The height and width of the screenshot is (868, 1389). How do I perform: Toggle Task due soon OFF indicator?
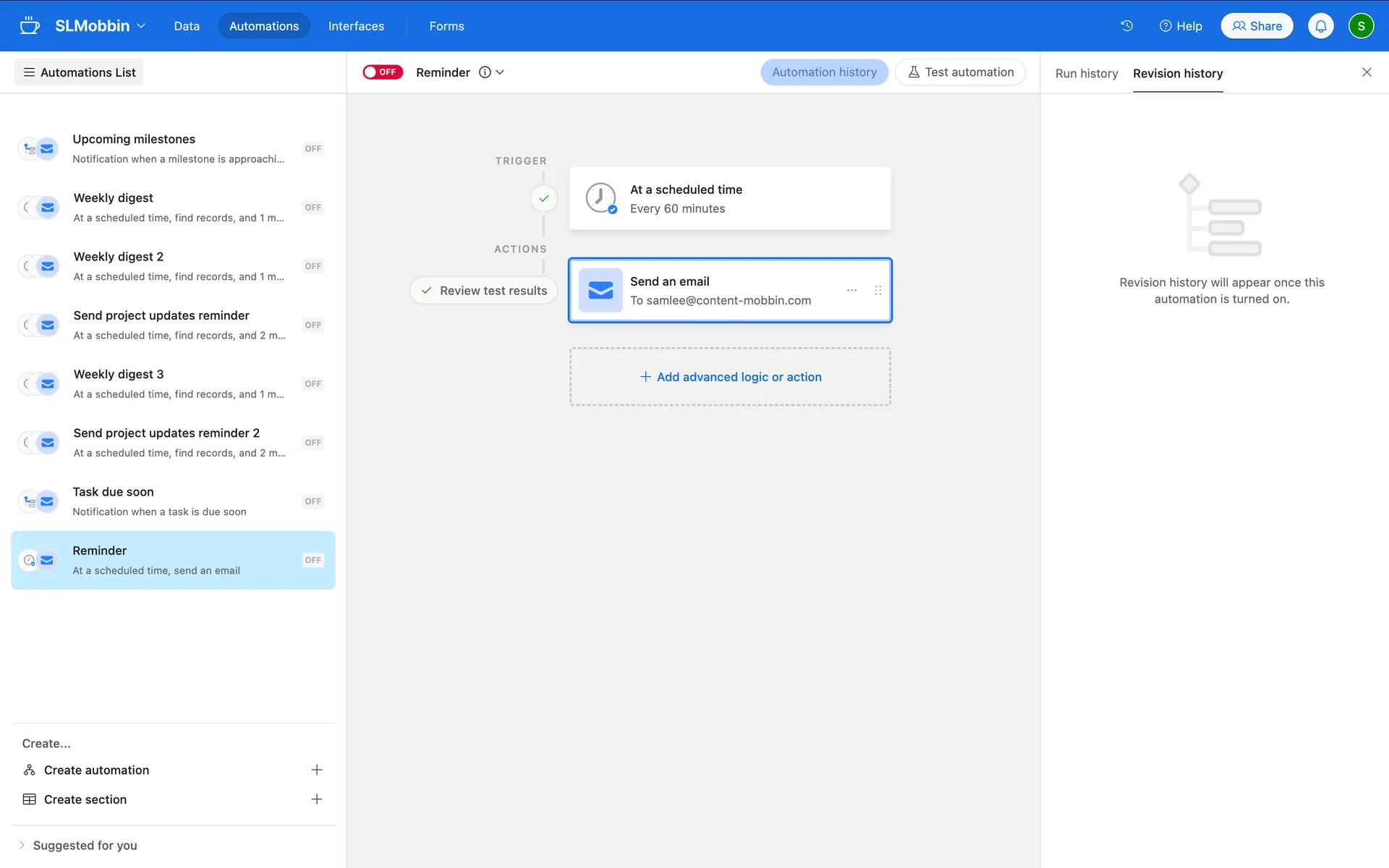pos(313,501)
